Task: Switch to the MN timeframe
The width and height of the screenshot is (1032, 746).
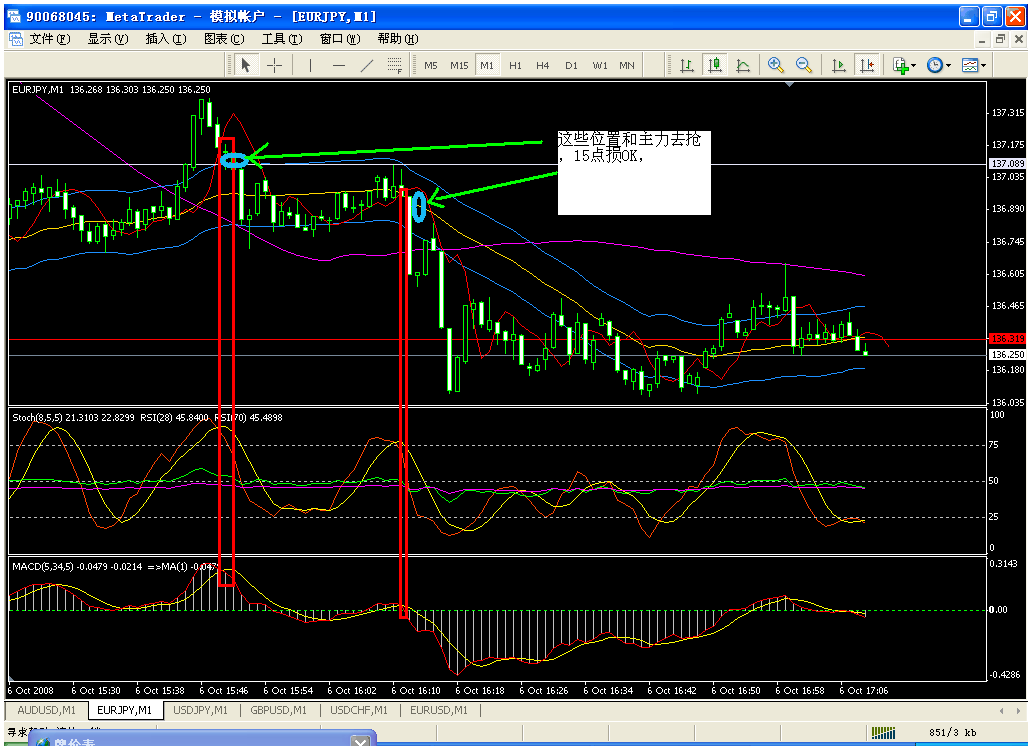Action: [627, 65]
